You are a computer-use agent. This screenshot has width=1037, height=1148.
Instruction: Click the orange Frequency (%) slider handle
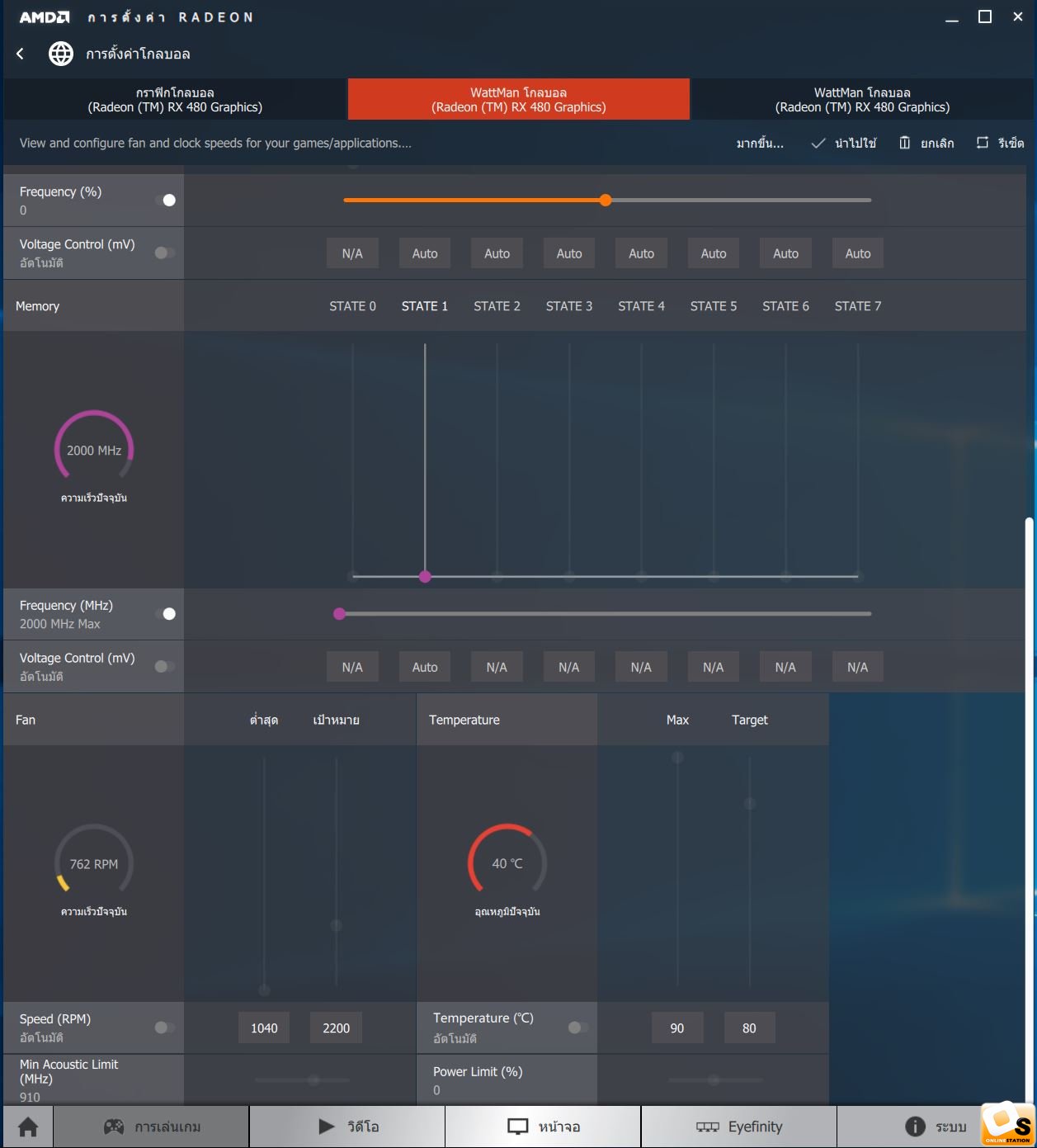[x=606, y=200]
